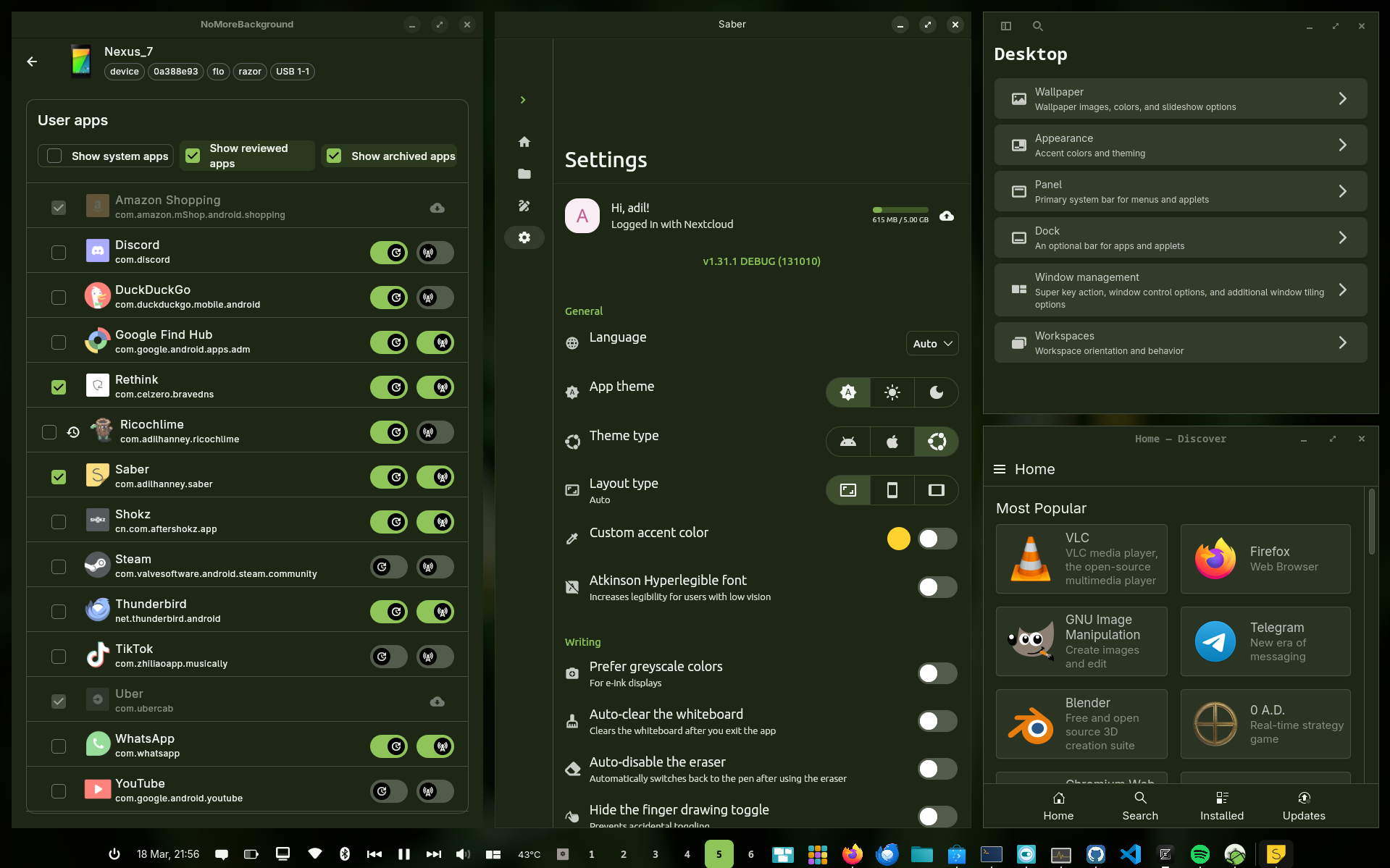Open Saber sidebar whiteboard pen icon

pos(524,206)
